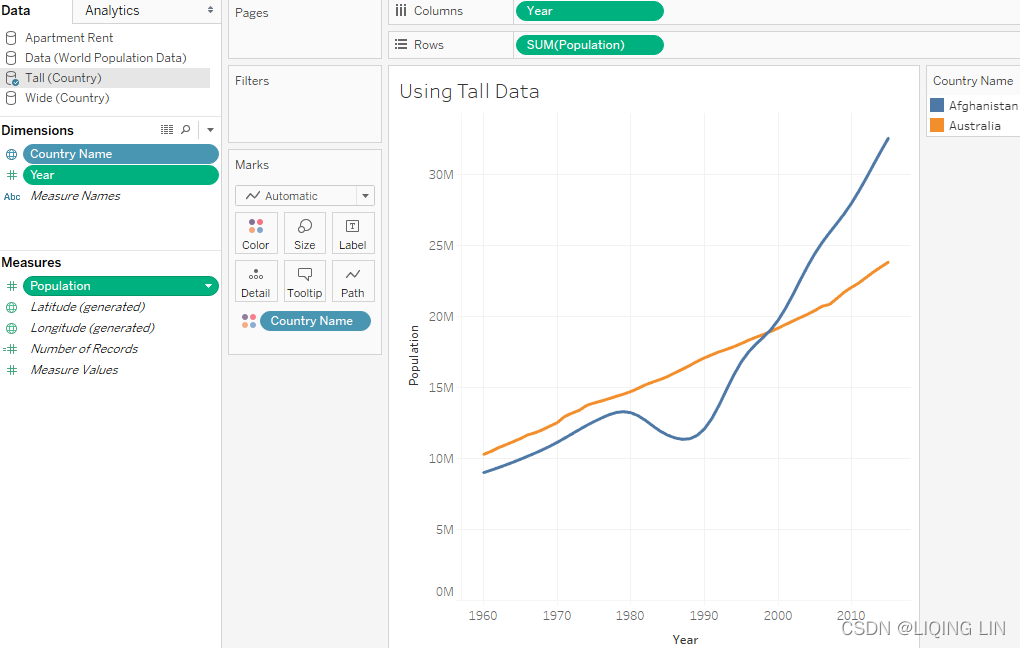1020x648 pixels.
Task: Switch to the Data pane tab
Action: coord(16,10)
